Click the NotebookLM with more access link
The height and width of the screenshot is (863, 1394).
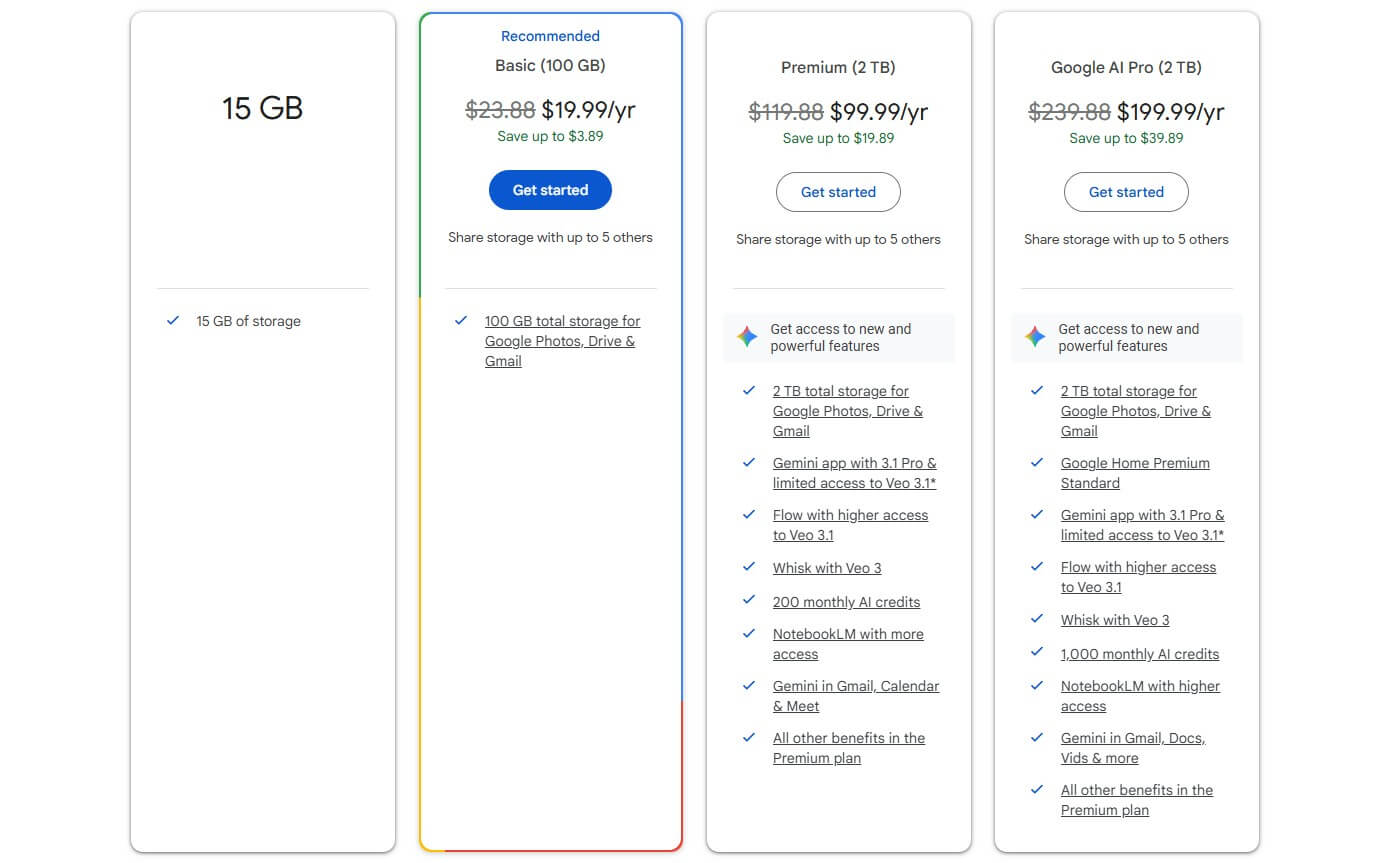(x=848, y=643)
